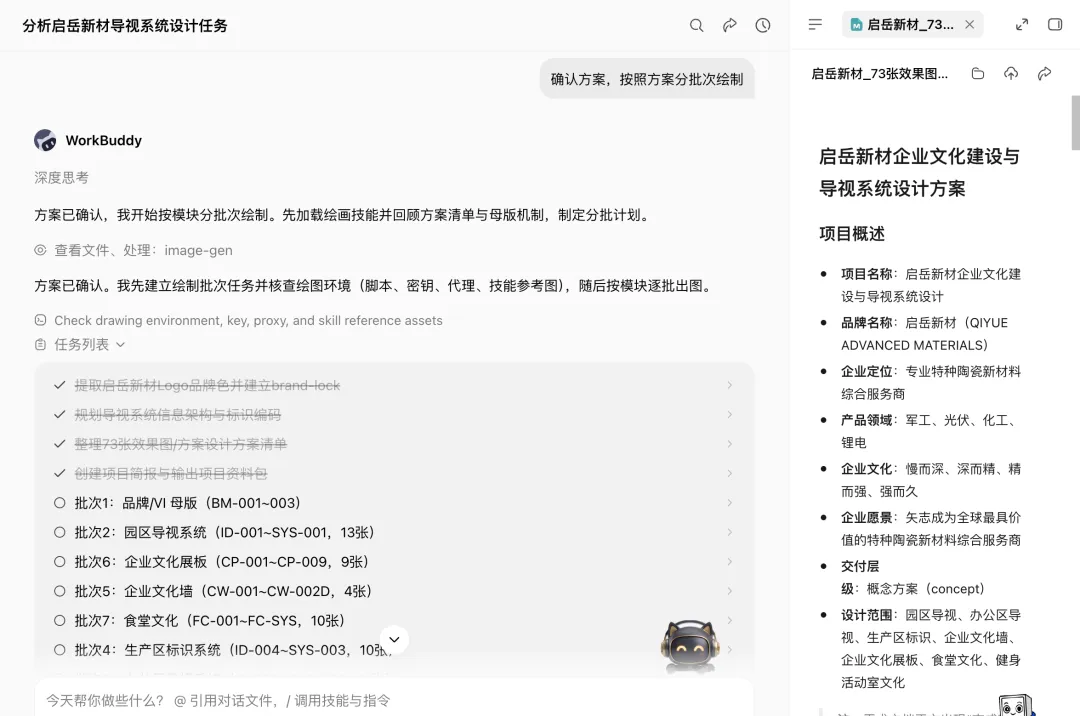The image size is (1080, 716).
Task: Expand the chevron on 批次6 企业文化展板 row
Action: [x=729, y=562]
